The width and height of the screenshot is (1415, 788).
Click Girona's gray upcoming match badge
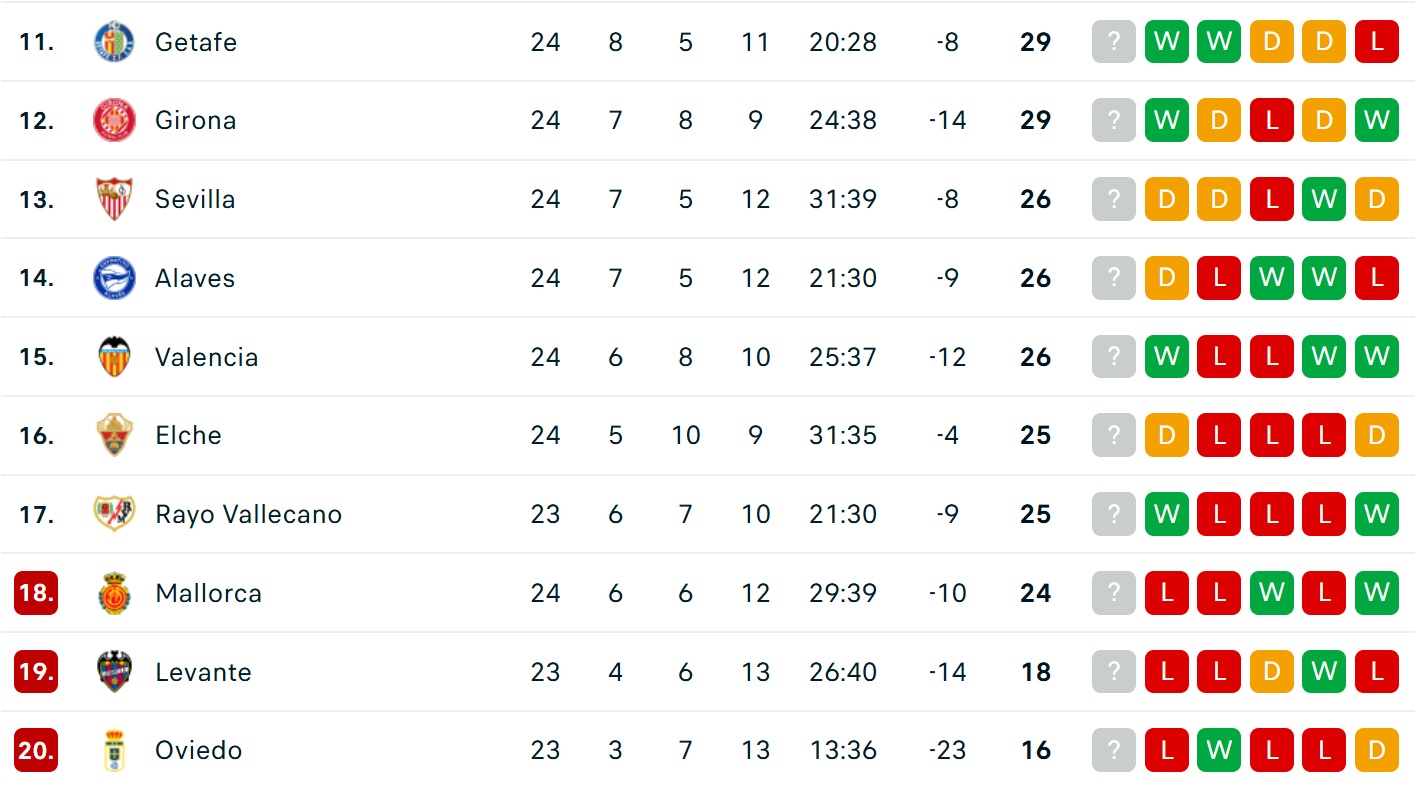(1114, 120)
